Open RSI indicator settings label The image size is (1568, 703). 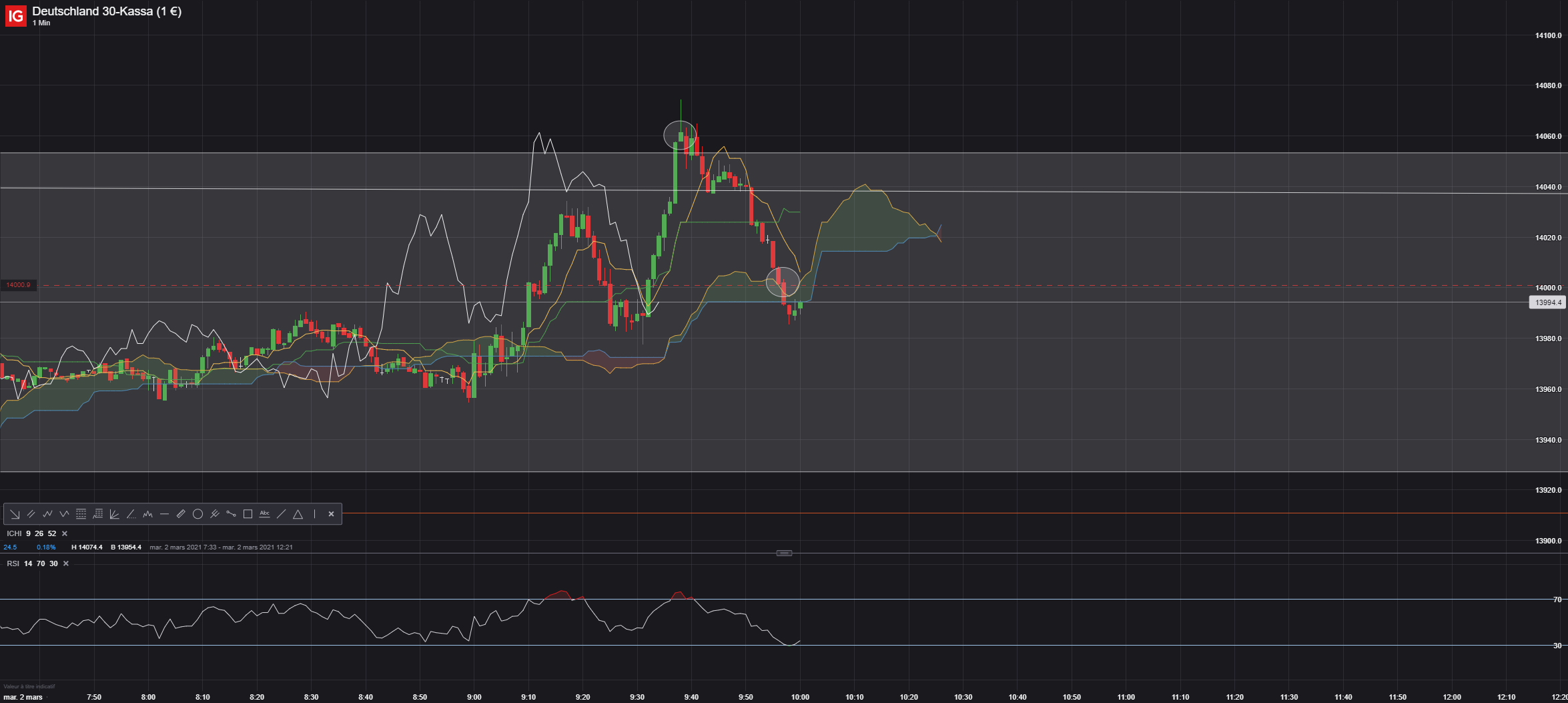33,563
